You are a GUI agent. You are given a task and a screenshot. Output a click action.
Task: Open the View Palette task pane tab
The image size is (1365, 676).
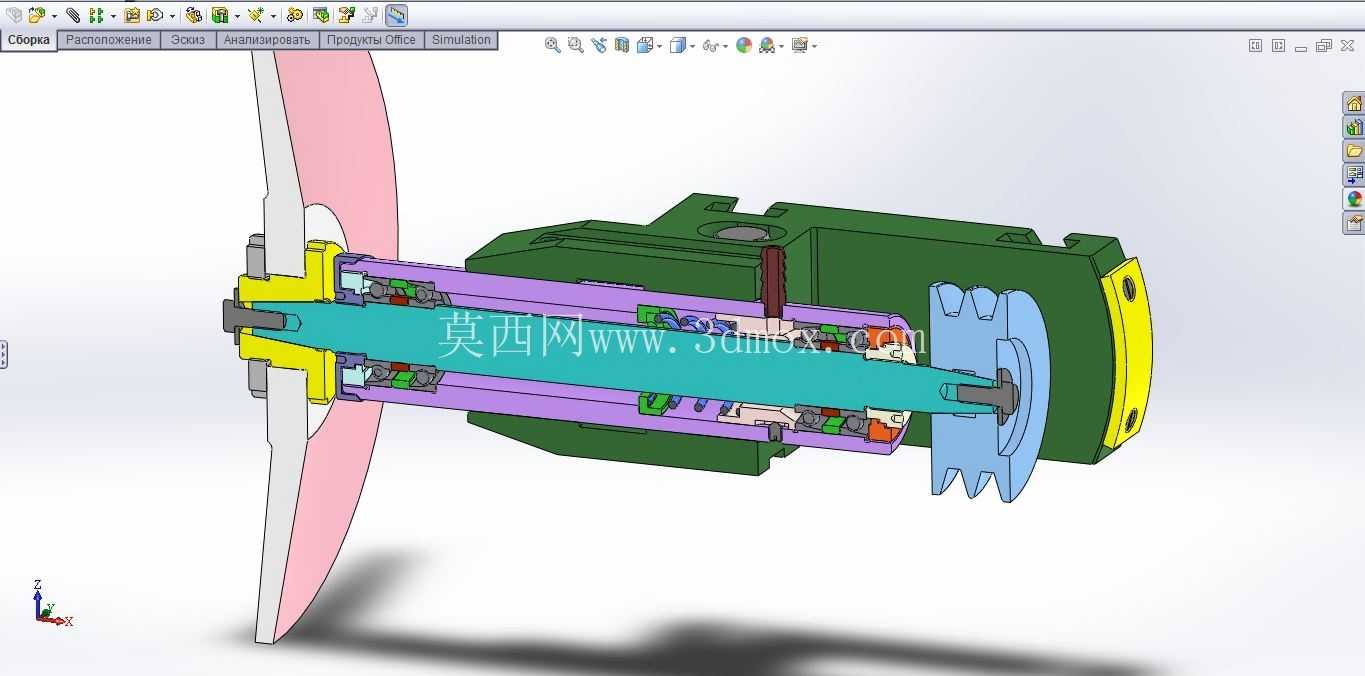[x=1354, y=175]
